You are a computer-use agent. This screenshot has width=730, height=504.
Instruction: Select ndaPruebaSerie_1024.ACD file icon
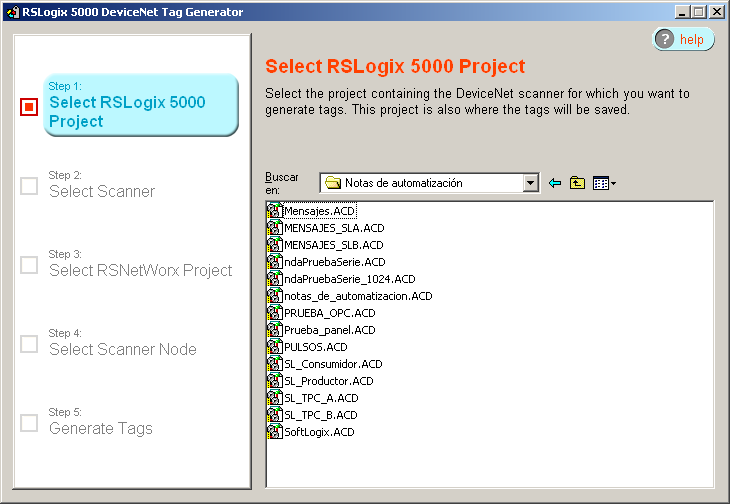pos(275,279)
